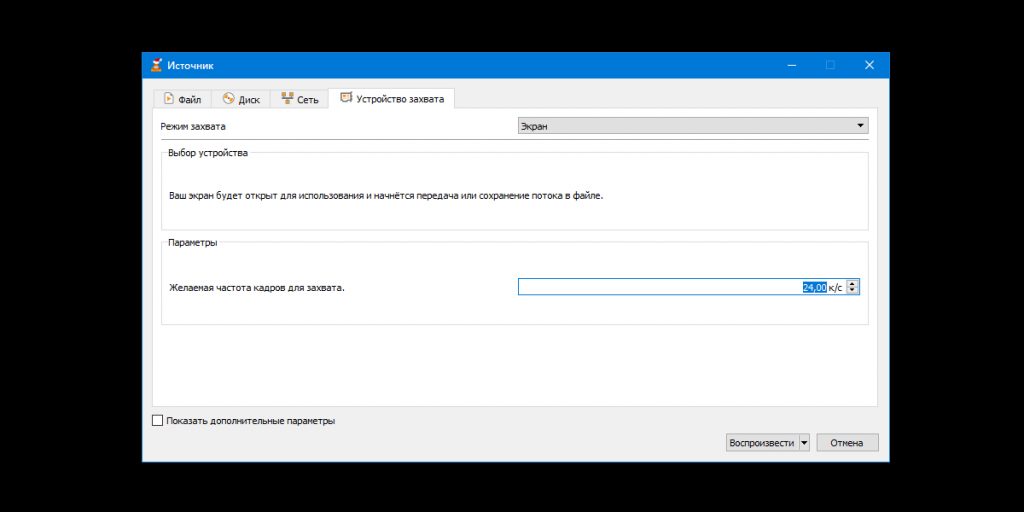Click the Отмена button

click(847, 443)
